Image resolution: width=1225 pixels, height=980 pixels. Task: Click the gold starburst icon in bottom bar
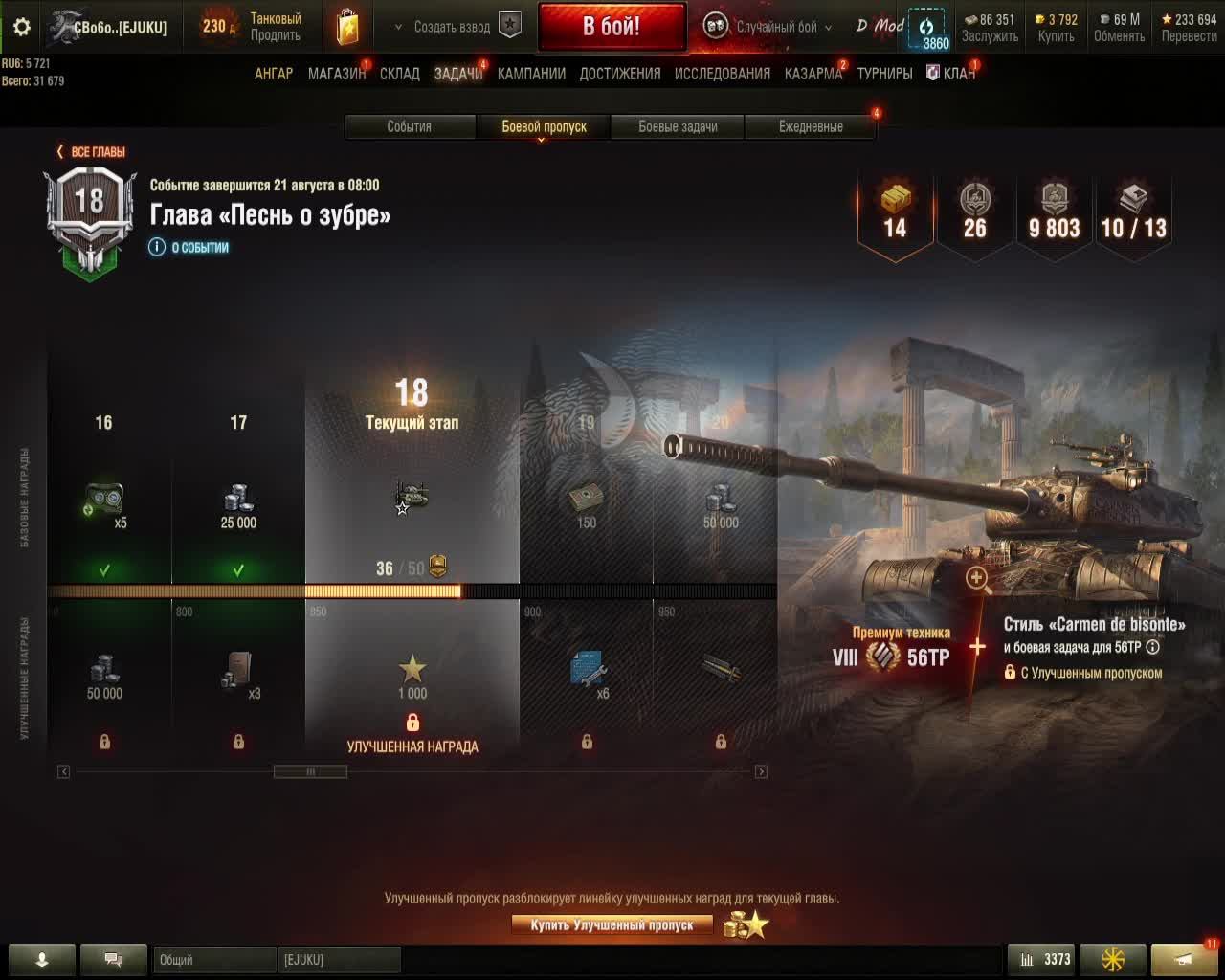(1113, 959)
